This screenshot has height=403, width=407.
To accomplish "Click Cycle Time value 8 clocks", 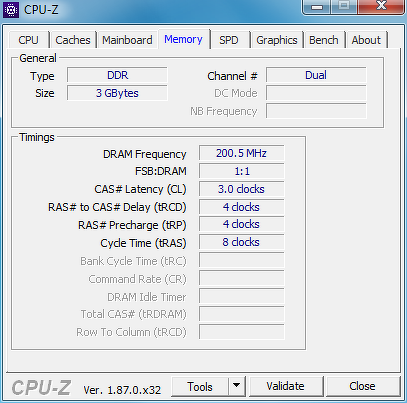I will 242,242.
